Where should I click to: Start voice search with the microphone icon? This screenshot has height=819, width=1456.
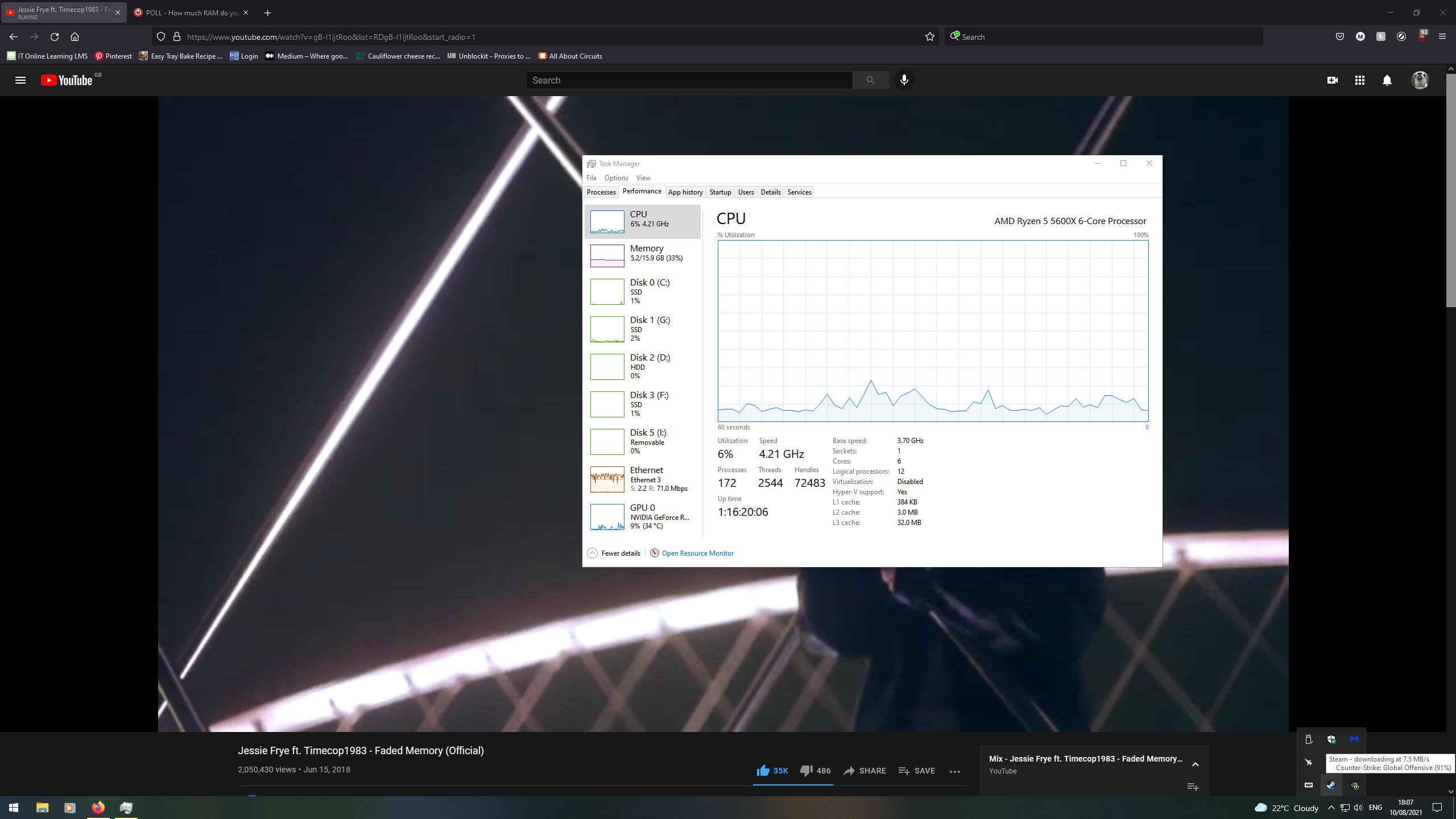click(x=904, y=80)
